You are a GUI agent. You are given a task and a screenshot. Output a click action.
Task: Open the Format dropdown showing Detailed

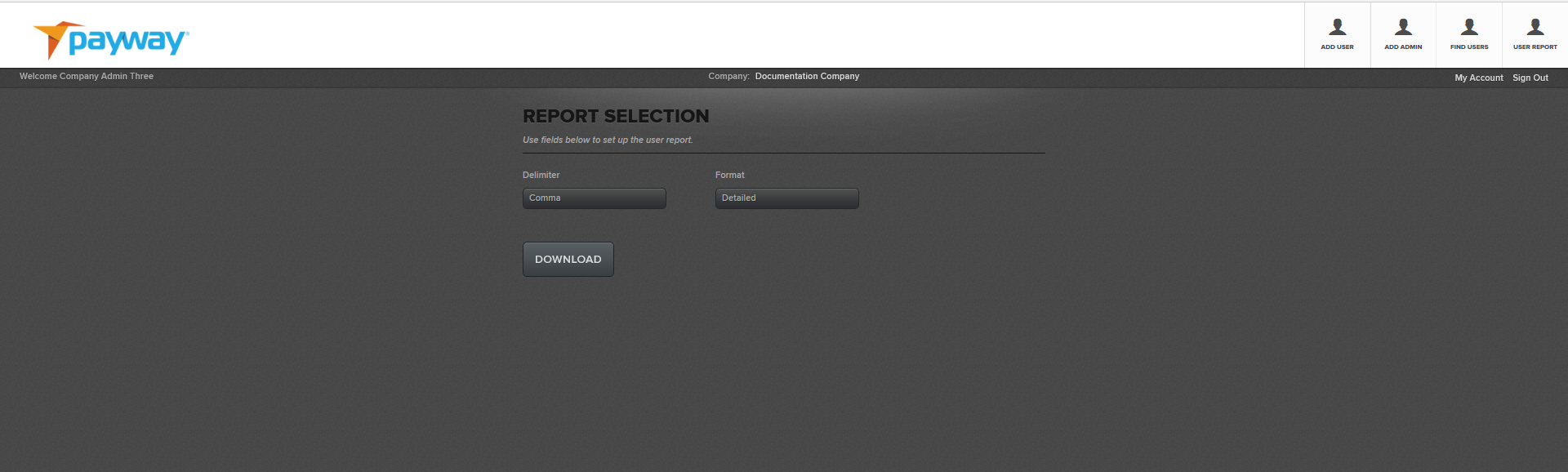[x=786, y=198]
